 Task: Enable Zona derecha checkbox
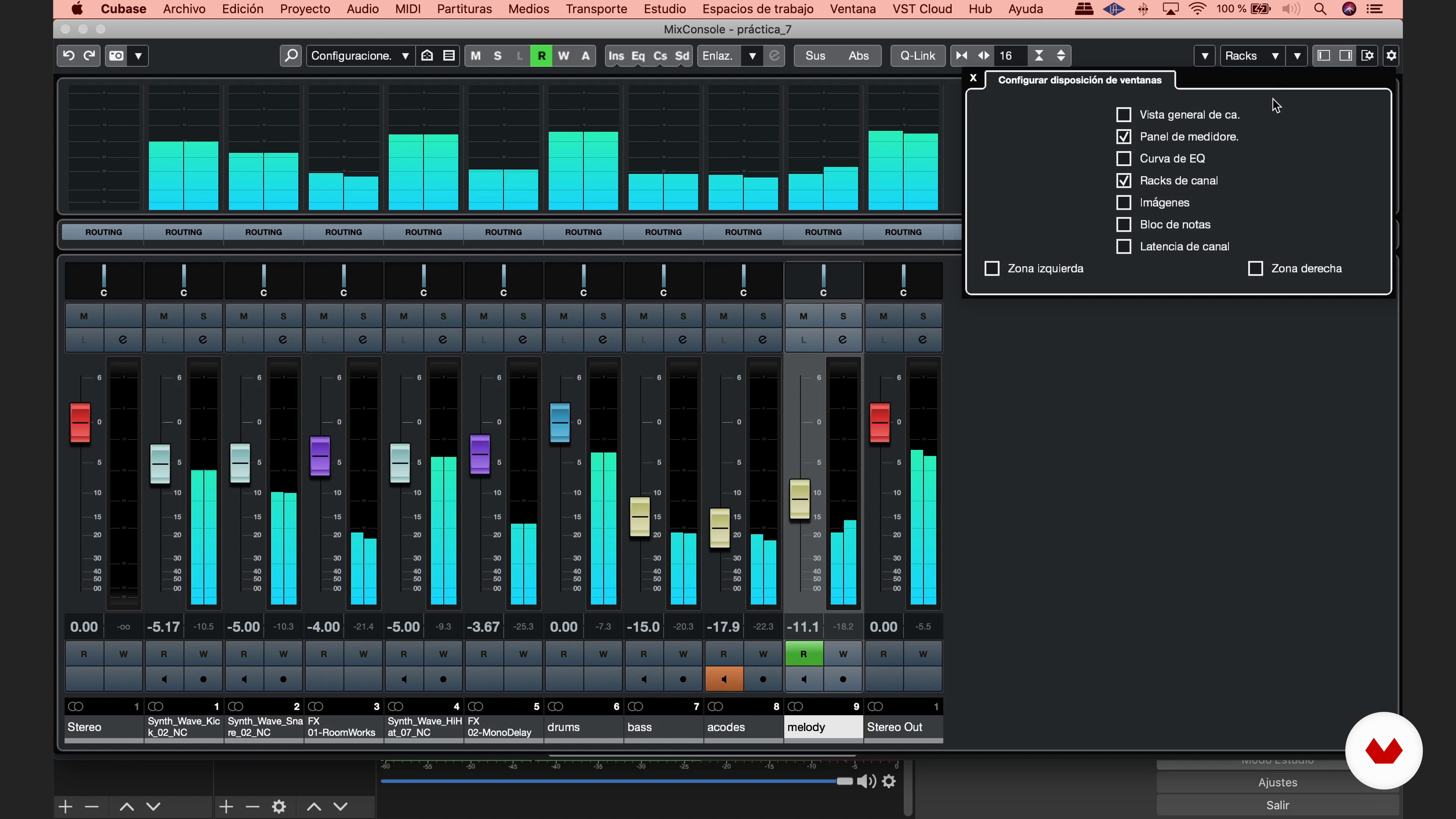tap(1255, 268)
